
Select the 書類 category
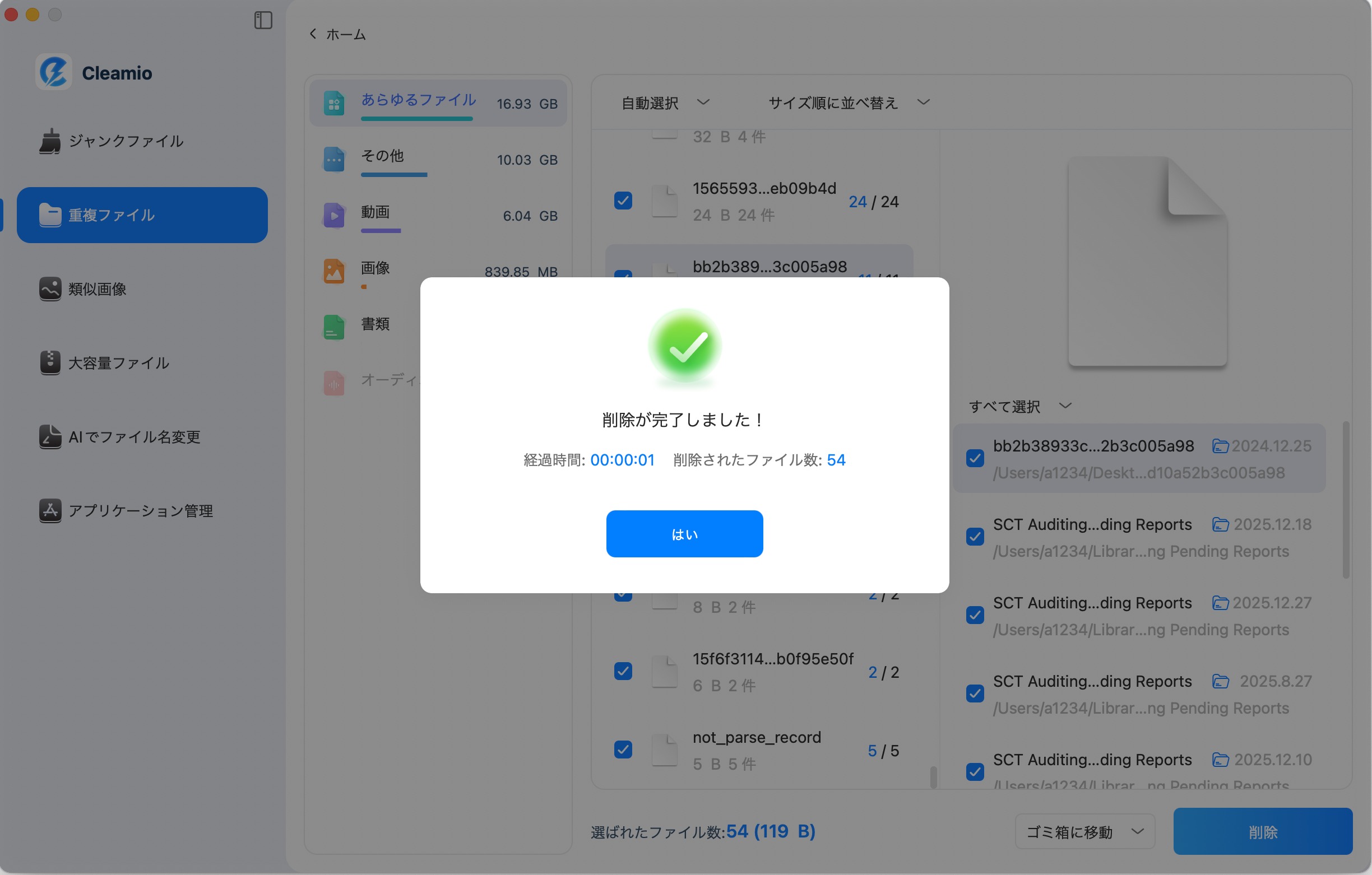point(374,325)
